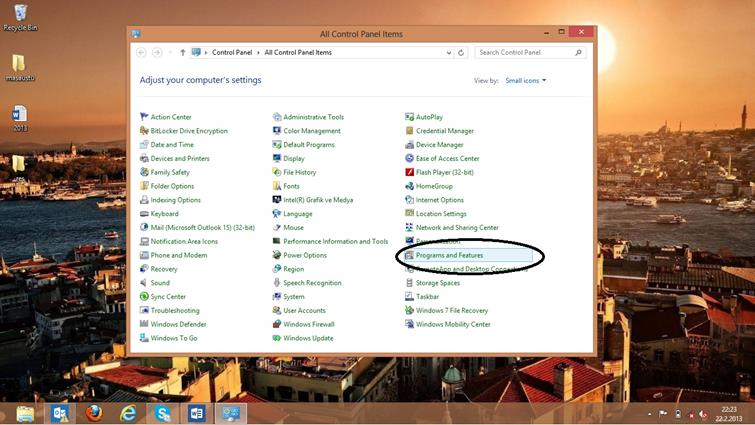Open the Device Manager link
This screenshot has height=425, width=755.
coord(440,144)
